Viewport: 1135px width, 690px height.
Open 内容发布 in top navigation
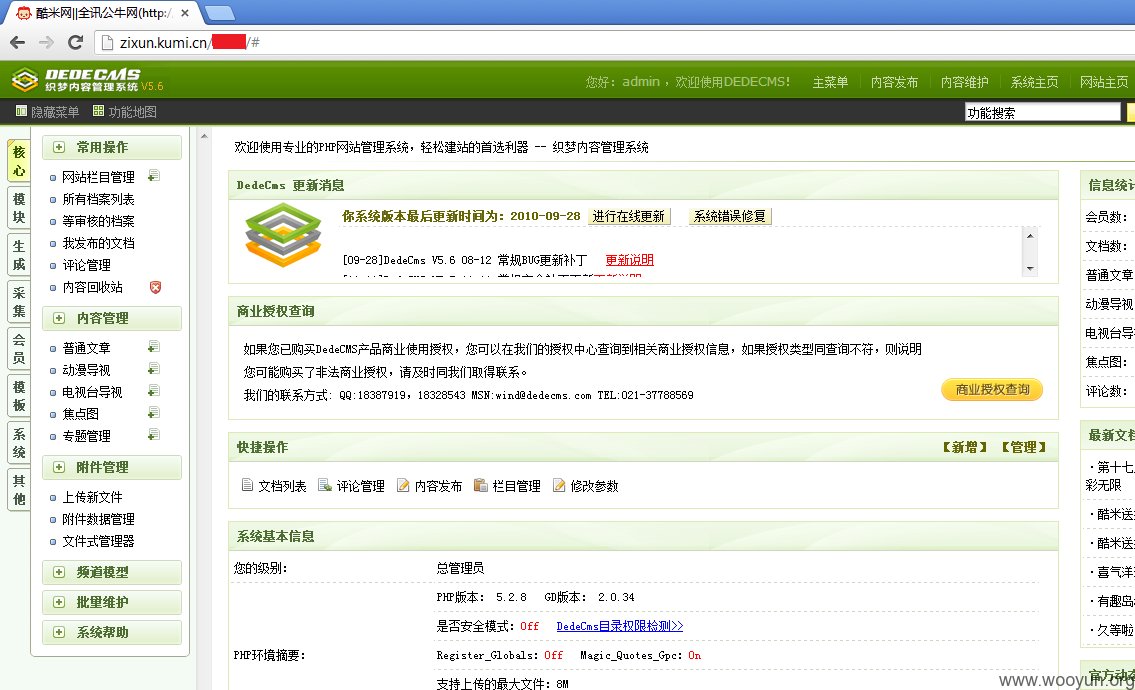tap(895, 83)
